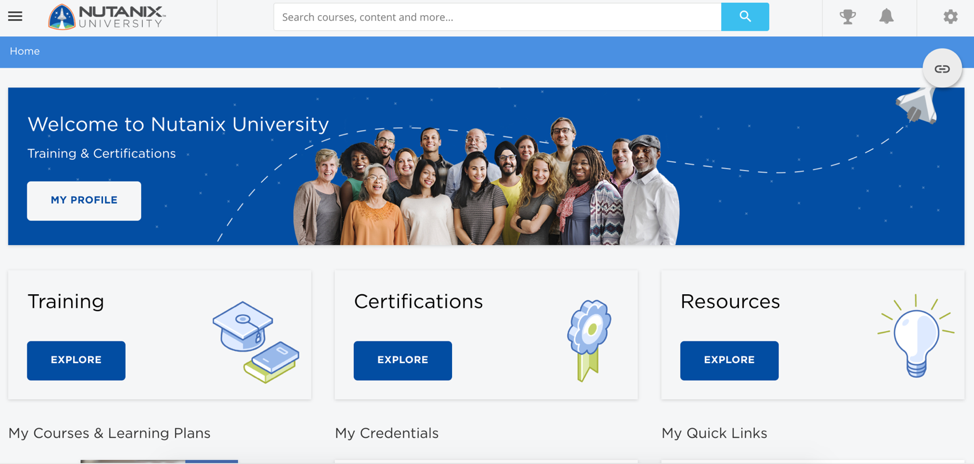Click the round chain-link icon button

[x=942, y=68]
